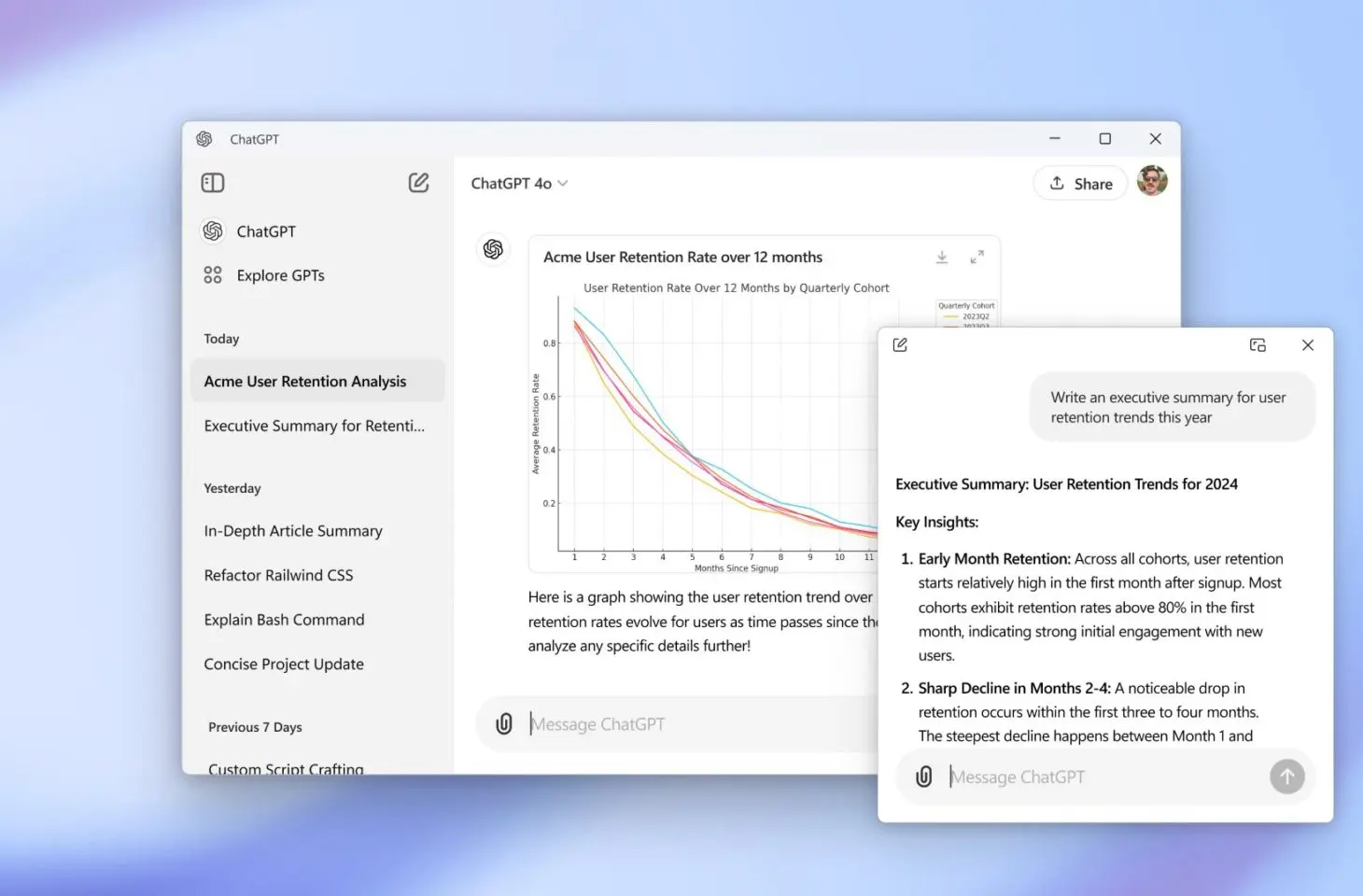The height and width of the screenshot is (896, 1363).
Task: Click the attach file paperclip in main window
Action: pos(504,724)
